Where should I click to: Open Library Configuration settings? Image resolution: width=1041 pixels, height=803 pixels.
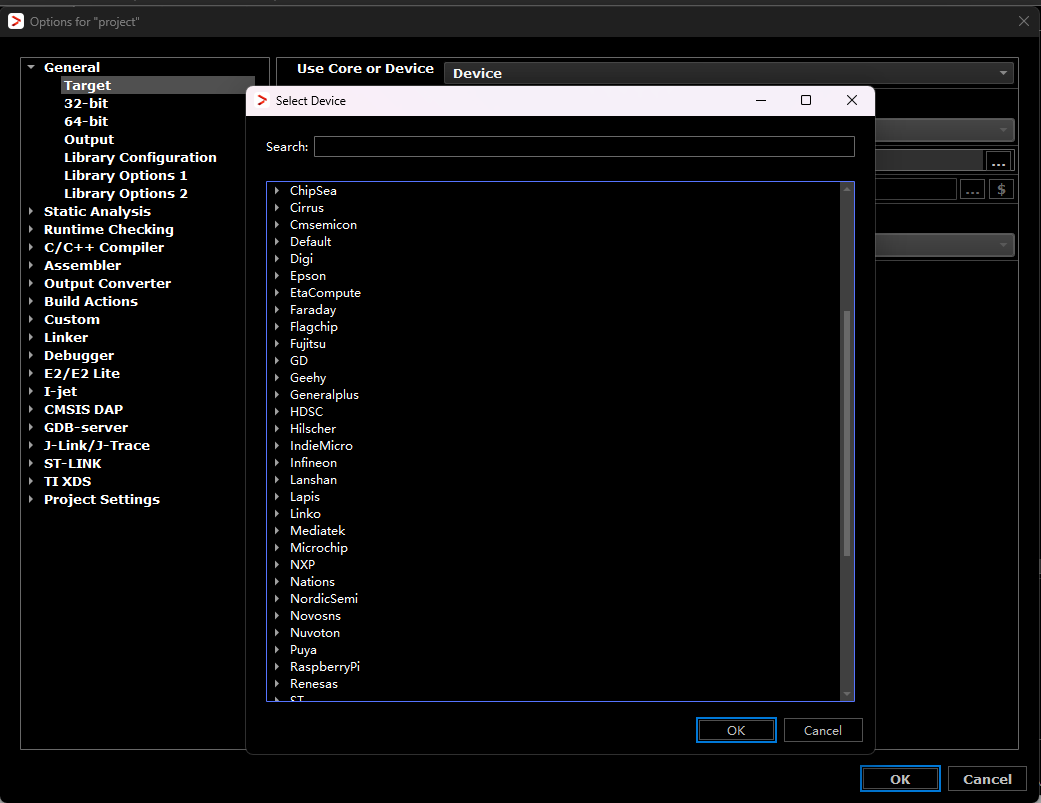pyautogui.click(x=140, y=157)
